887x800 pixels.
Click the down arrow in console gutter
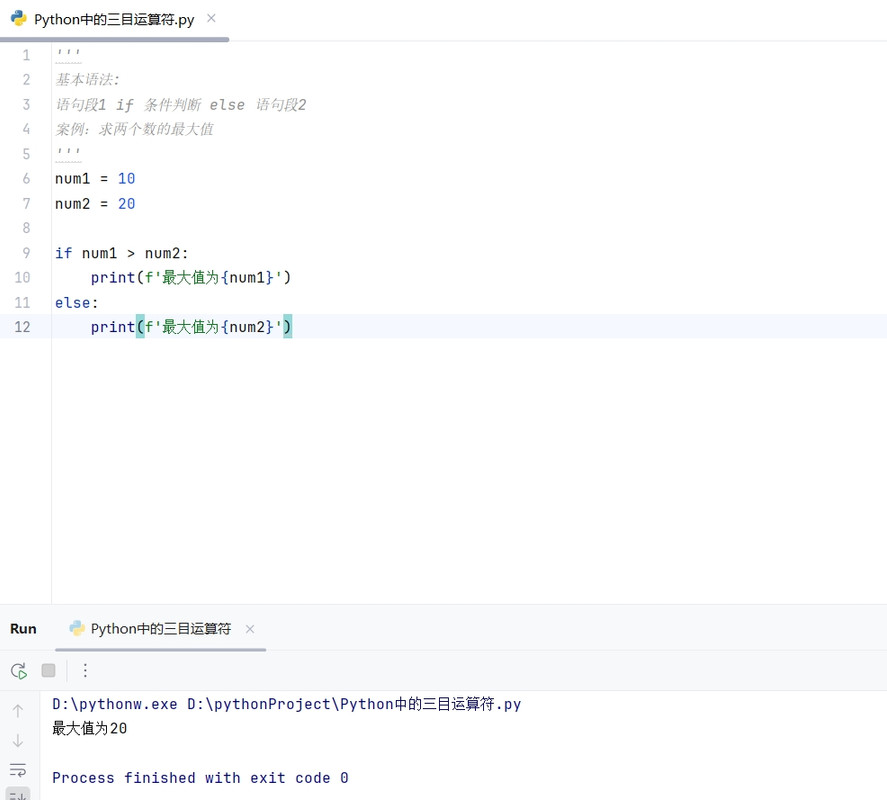click(x=18, y=740)
